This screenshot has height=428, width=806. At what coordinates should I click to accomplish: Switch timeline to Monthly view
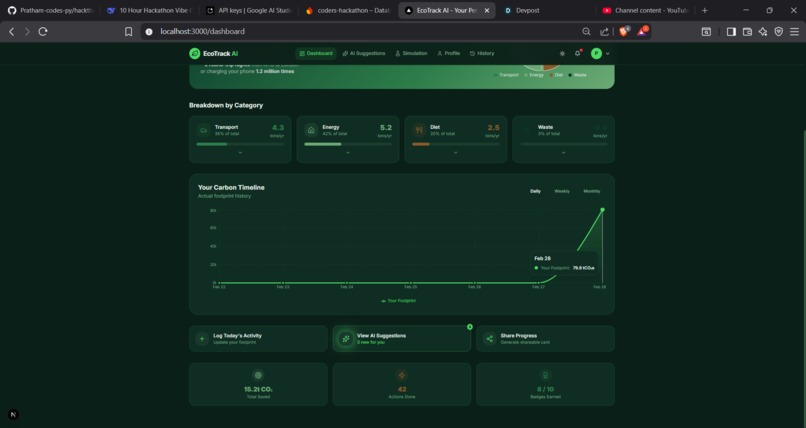[x=592, y=191]
